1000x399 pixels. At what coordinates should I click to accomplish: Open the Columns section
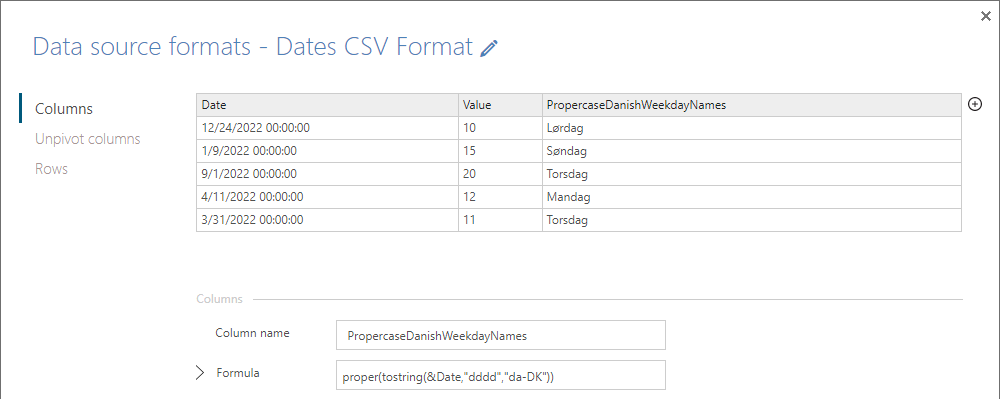pos(64,108)
